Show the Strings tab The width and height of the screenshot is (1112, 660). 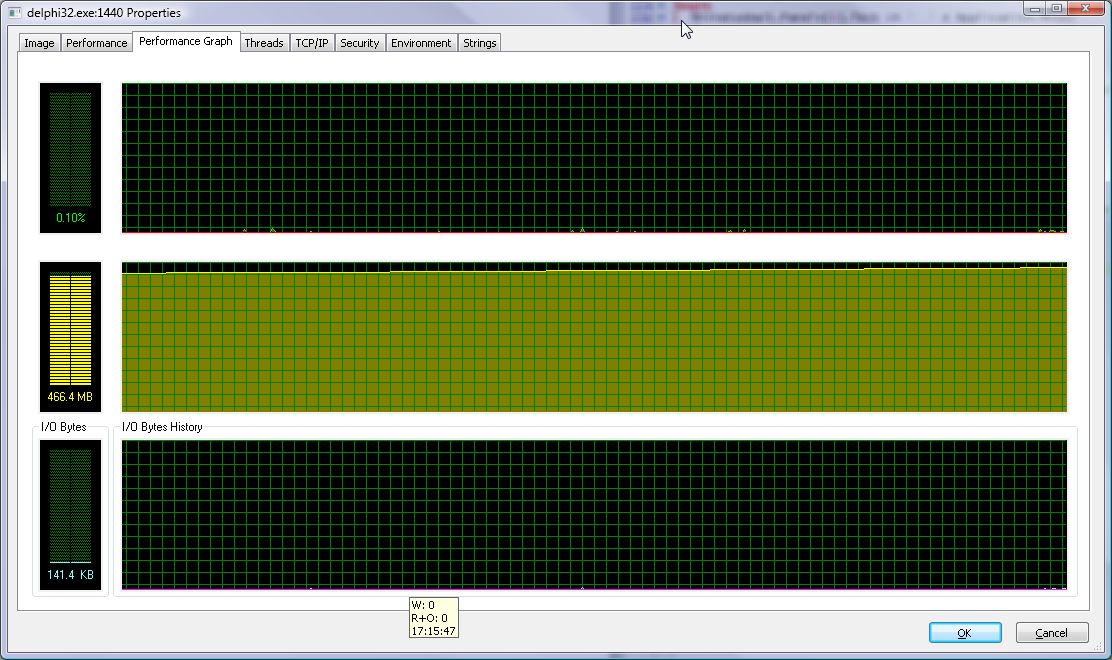pos(480,43)
